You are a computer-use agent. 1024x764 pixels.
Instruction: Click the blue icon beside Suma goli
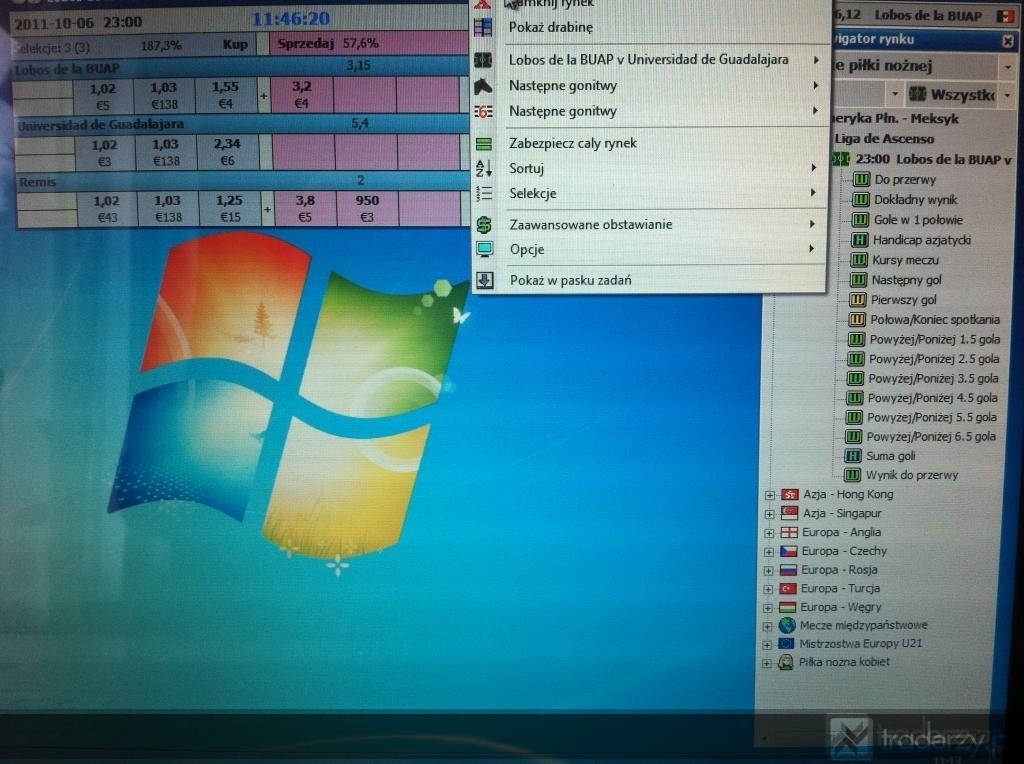[x=853, y=455]
